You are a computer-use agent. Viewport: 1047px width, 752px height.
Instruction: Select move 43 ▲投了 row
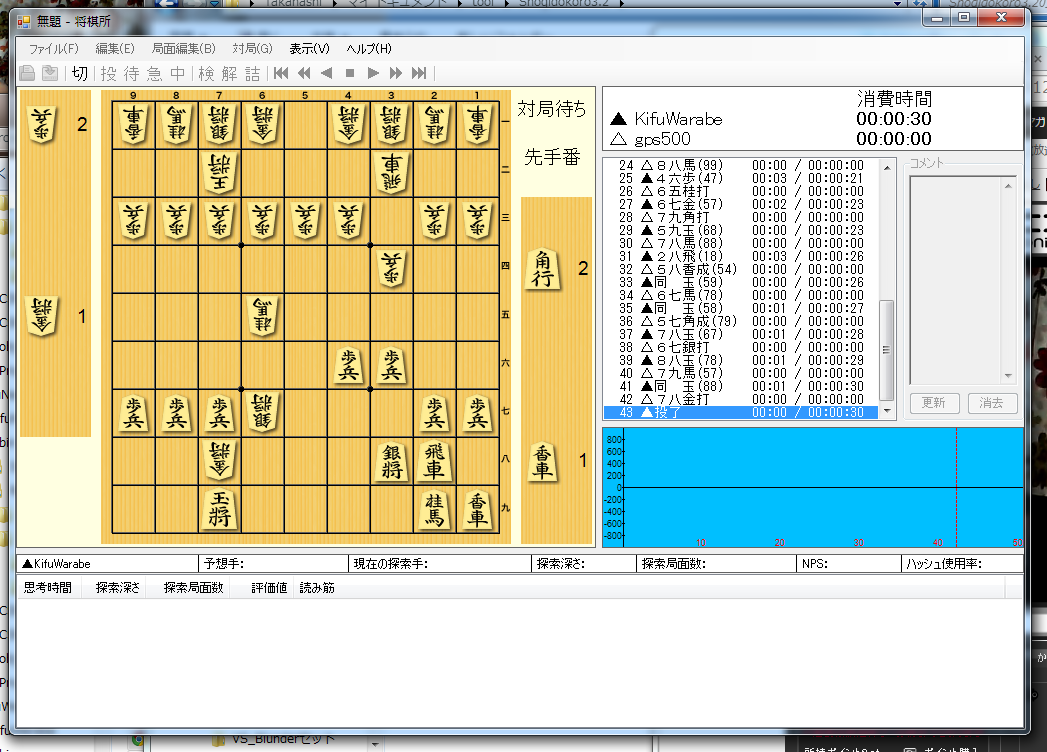click(x=741, y=412)
